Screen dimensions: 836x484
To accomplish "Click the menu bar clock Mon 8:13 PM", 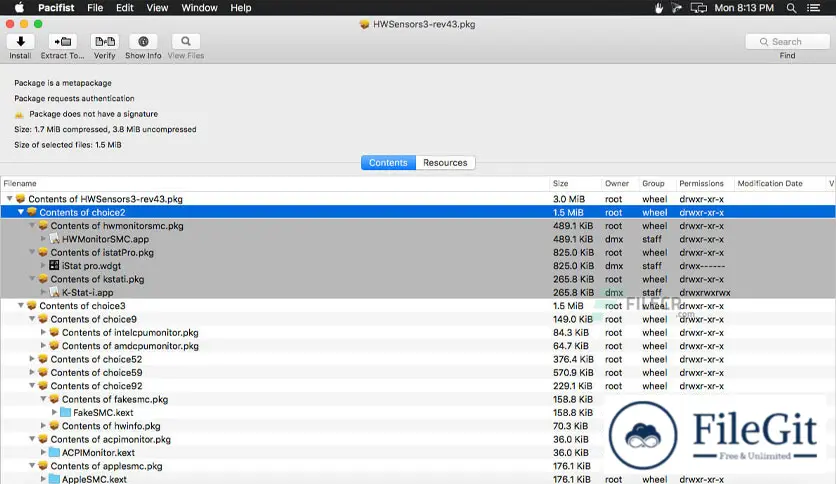I will coord(744,8).
